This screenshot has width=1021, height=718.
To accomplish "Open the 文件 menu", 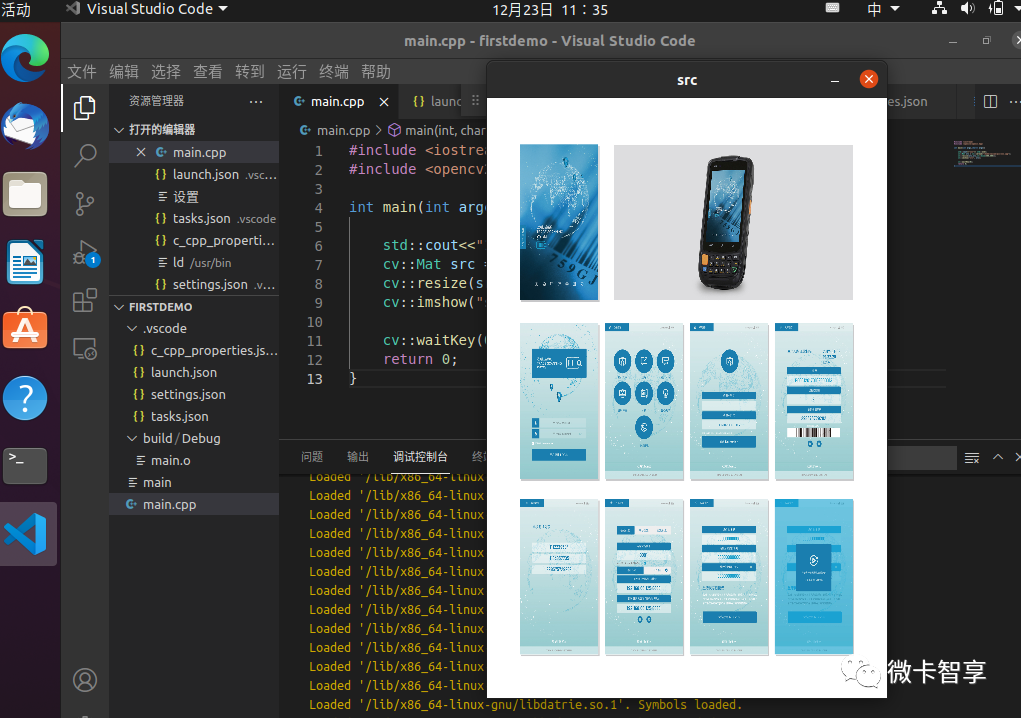I will [x=82, y=72].
